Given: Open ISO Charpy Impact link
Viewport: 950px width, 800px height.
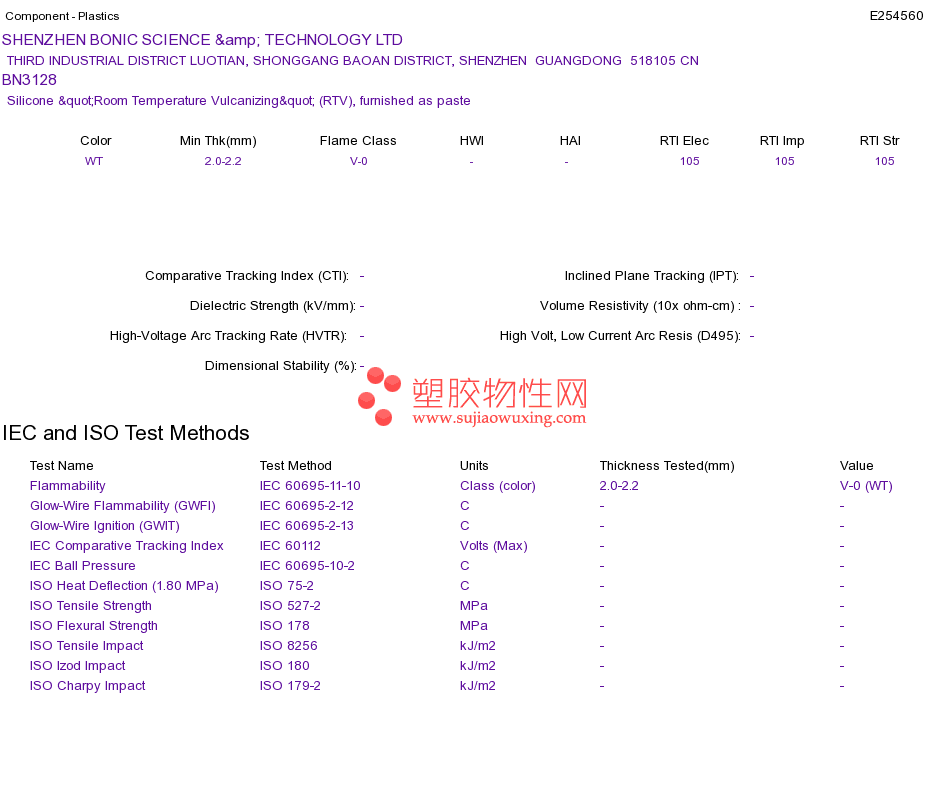Looking at the screenshot, I should pyautogui.click(x=88, y=685).
